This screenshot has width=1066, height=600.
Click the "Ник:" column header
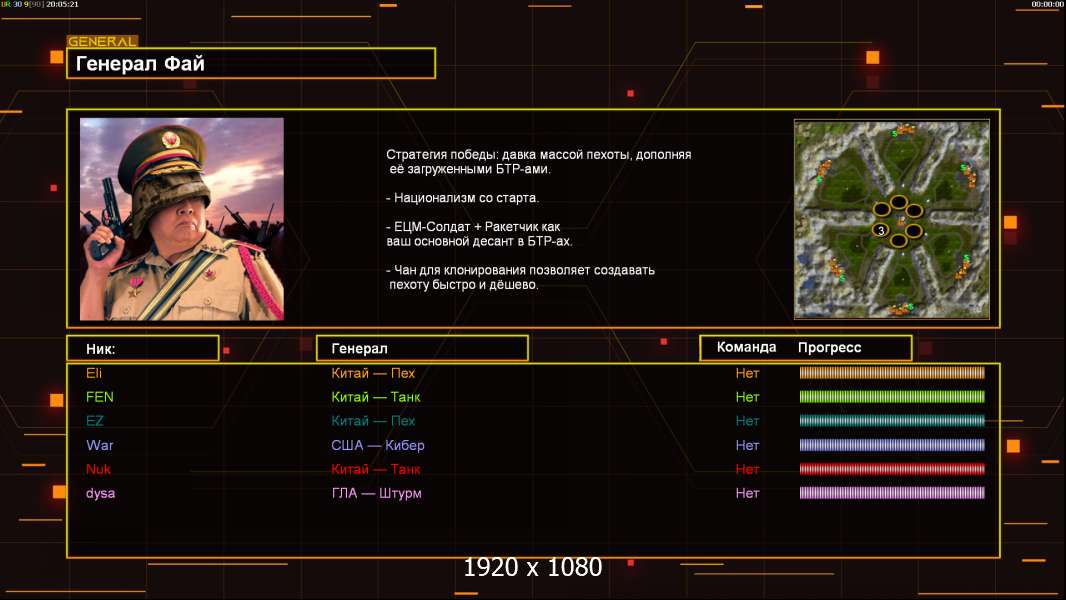pos(143,349)
